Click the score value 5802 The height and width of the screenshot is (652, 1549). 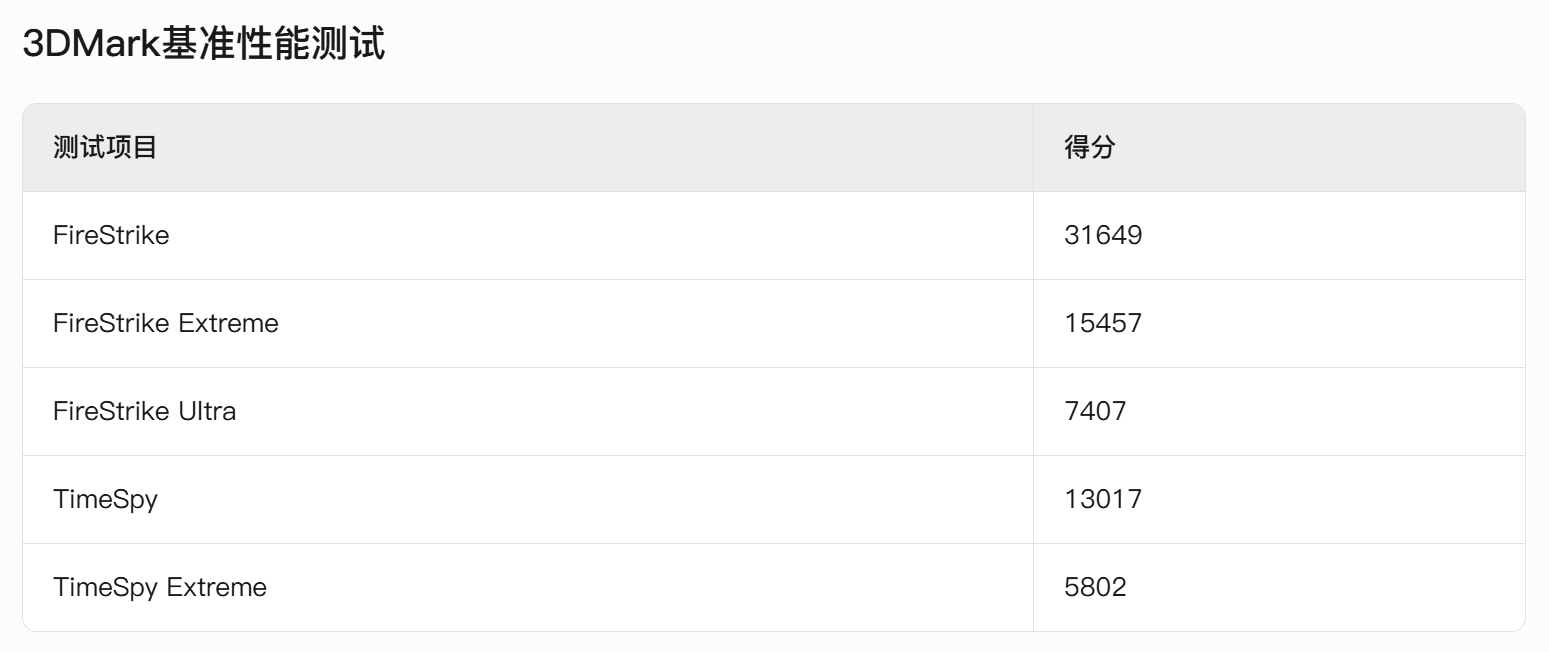tap(1095, 587)
